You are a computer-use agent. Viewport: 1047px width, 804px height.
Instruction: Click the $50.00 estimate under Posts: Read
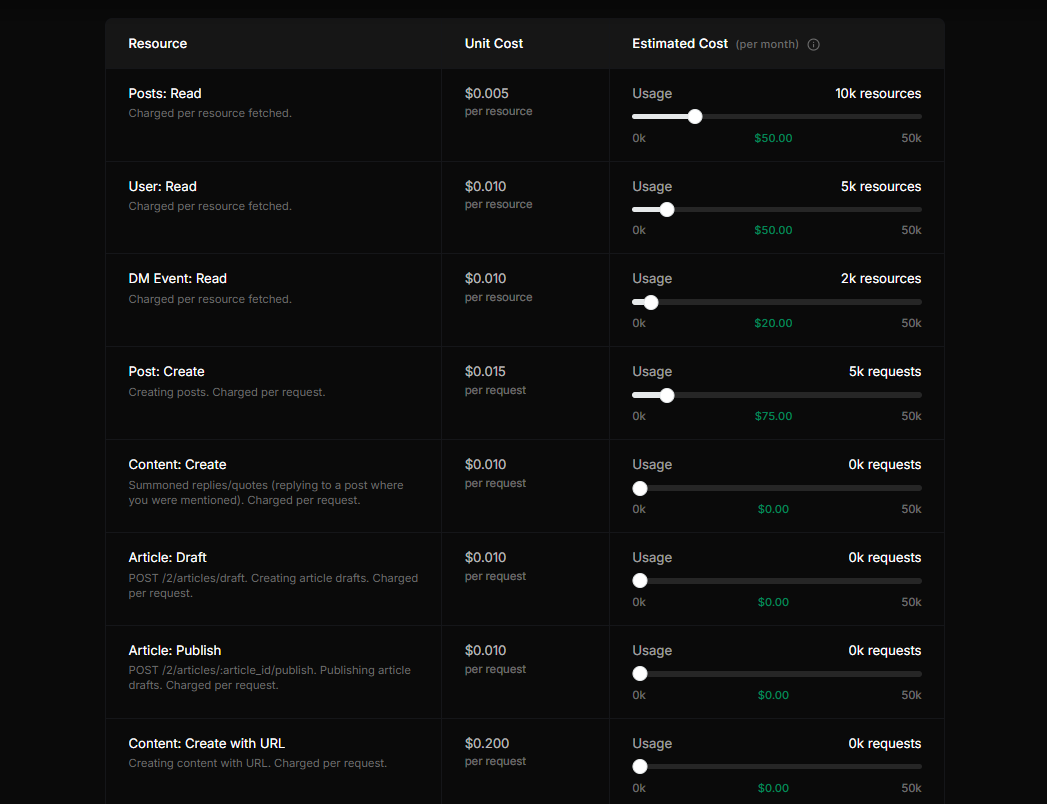(x=773, y=138)
